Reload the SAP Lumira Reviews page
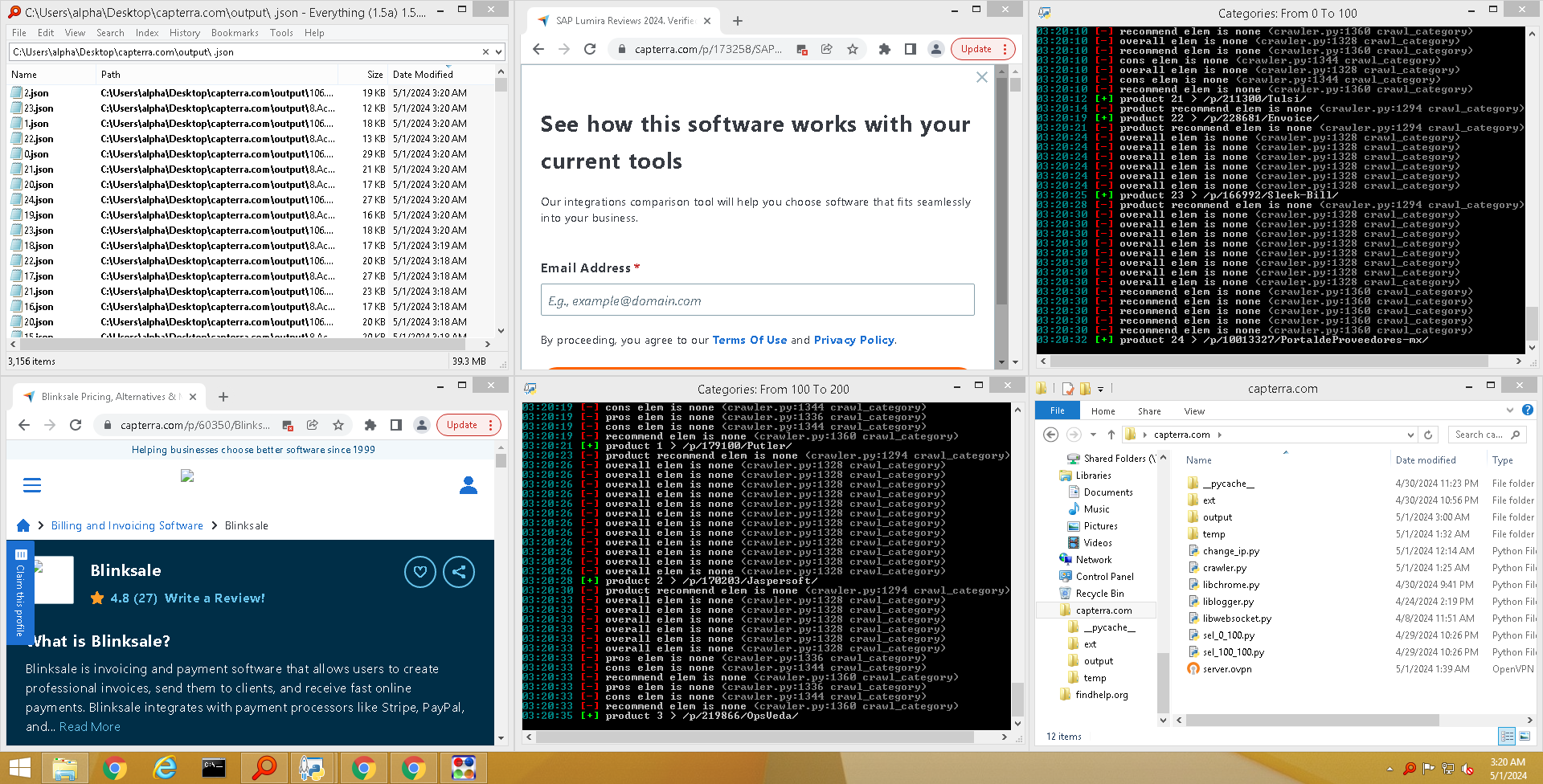This screenshot has width=1543, height=784. coord(590,49)
